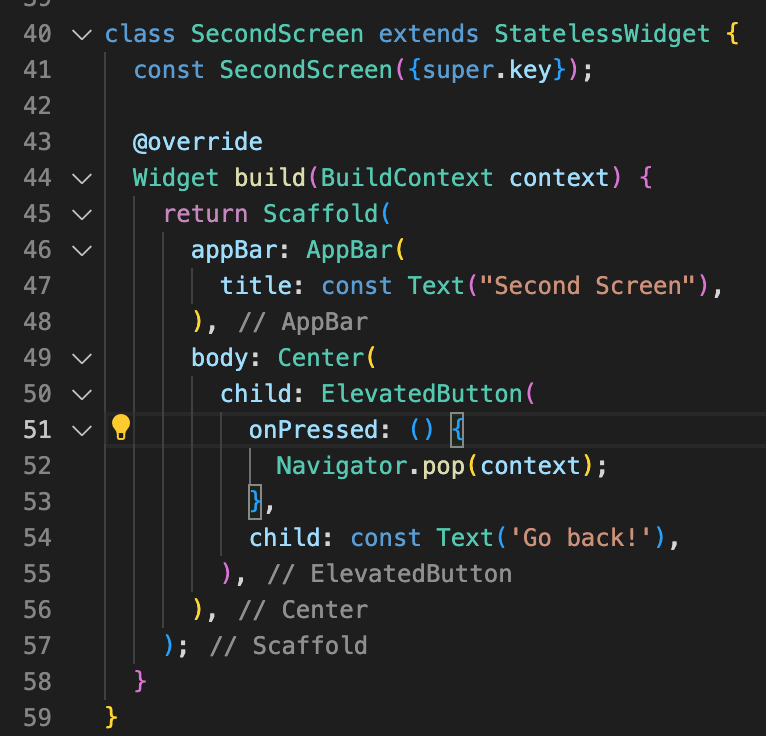The image size is (766, 736).
Task: Click the "Second Screen" title string
Action: pyautogui.click(x=588, y=286)
